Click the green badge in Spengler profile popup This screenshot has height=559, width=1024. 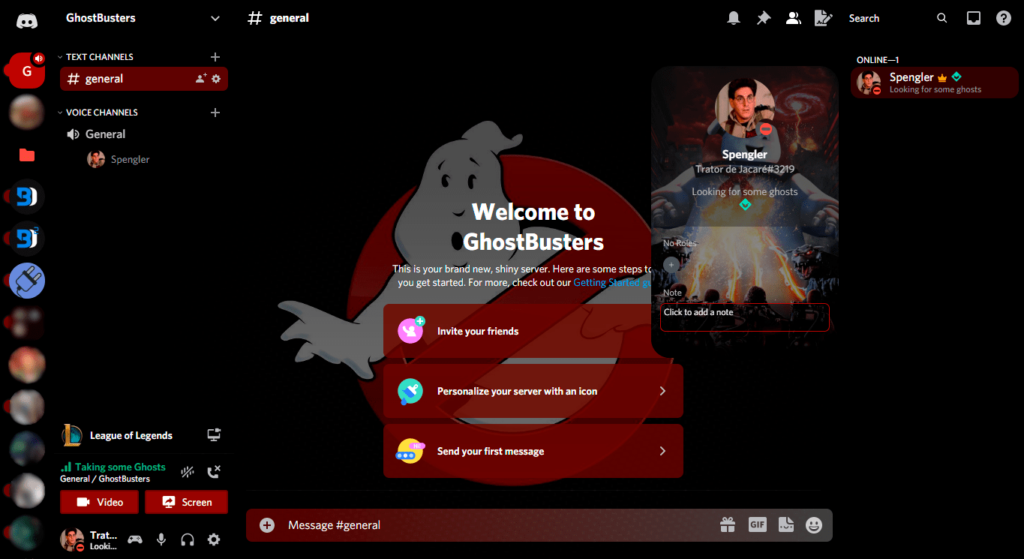[x=744, y=205]
